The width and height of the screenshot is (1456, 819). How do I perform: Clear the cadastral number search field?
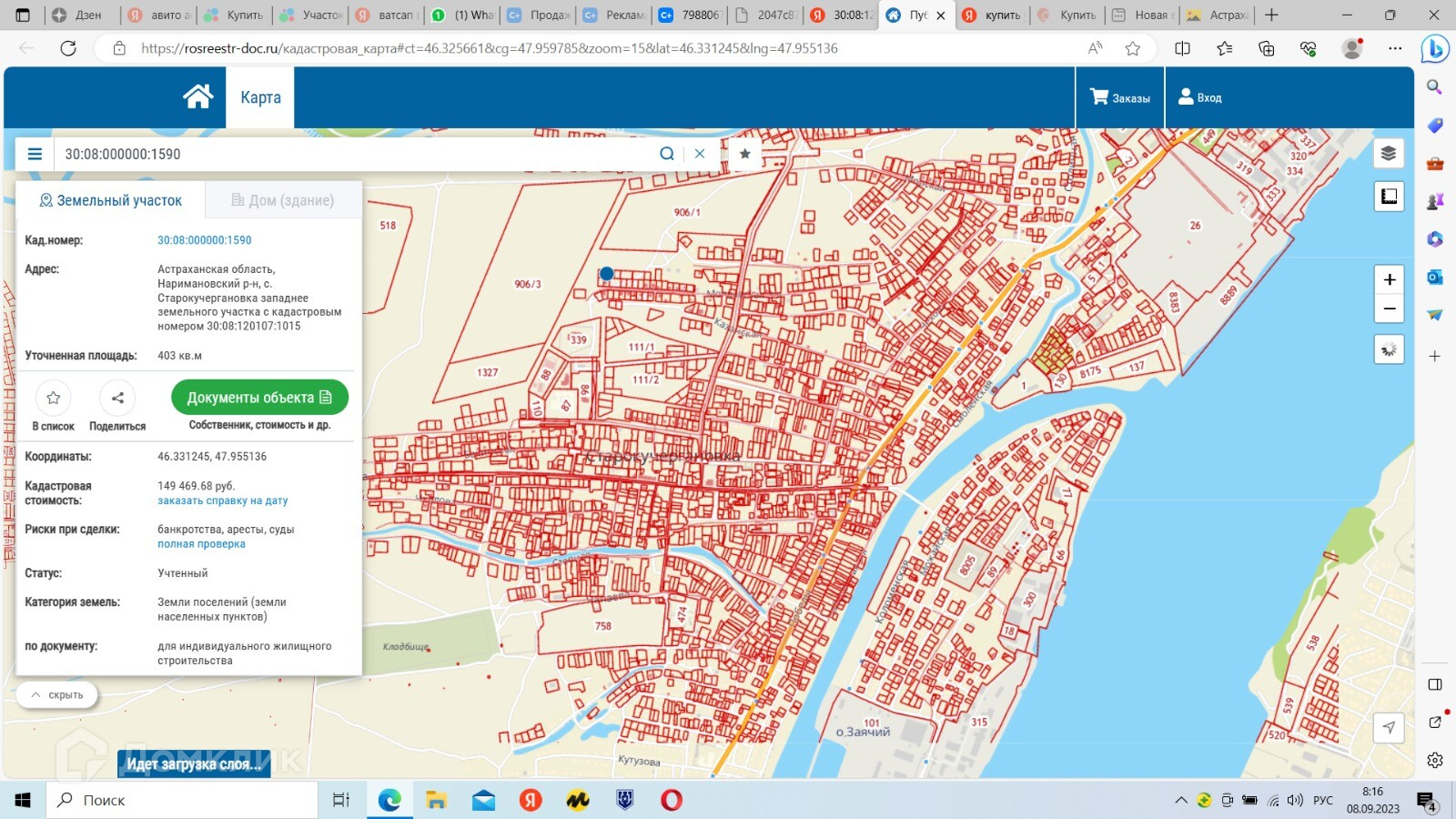[700, 154]
